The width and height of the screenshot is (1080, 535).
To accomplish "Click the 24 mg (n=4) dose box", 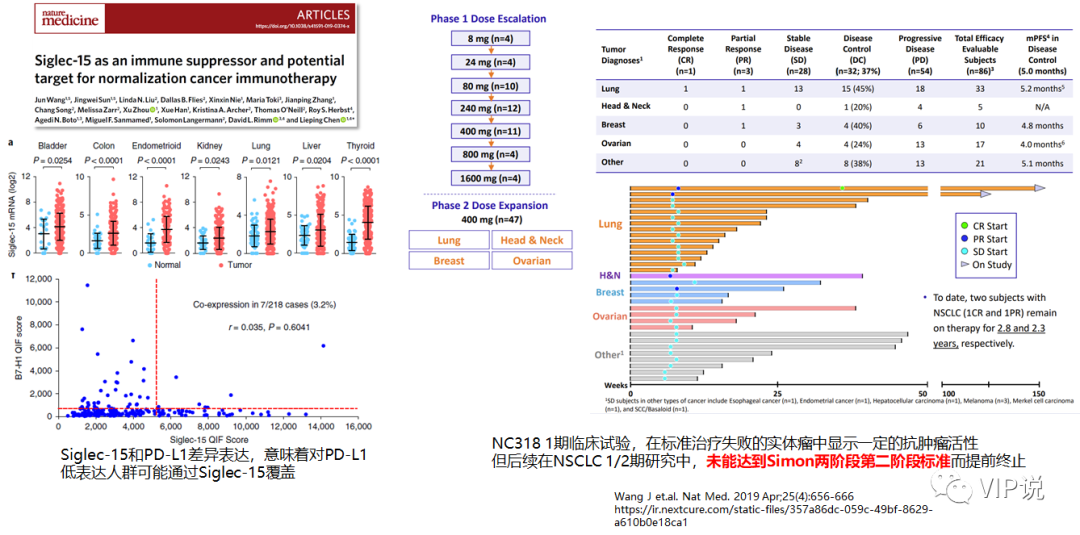I will click(491, 63).
